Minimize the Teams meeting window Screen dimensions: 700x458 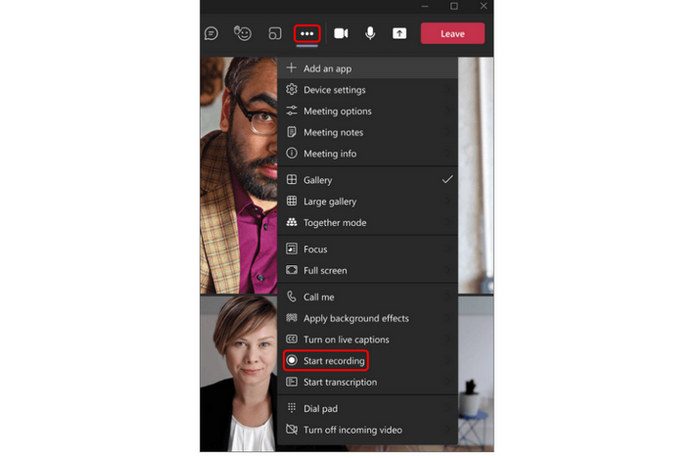[x=425, y=6]
